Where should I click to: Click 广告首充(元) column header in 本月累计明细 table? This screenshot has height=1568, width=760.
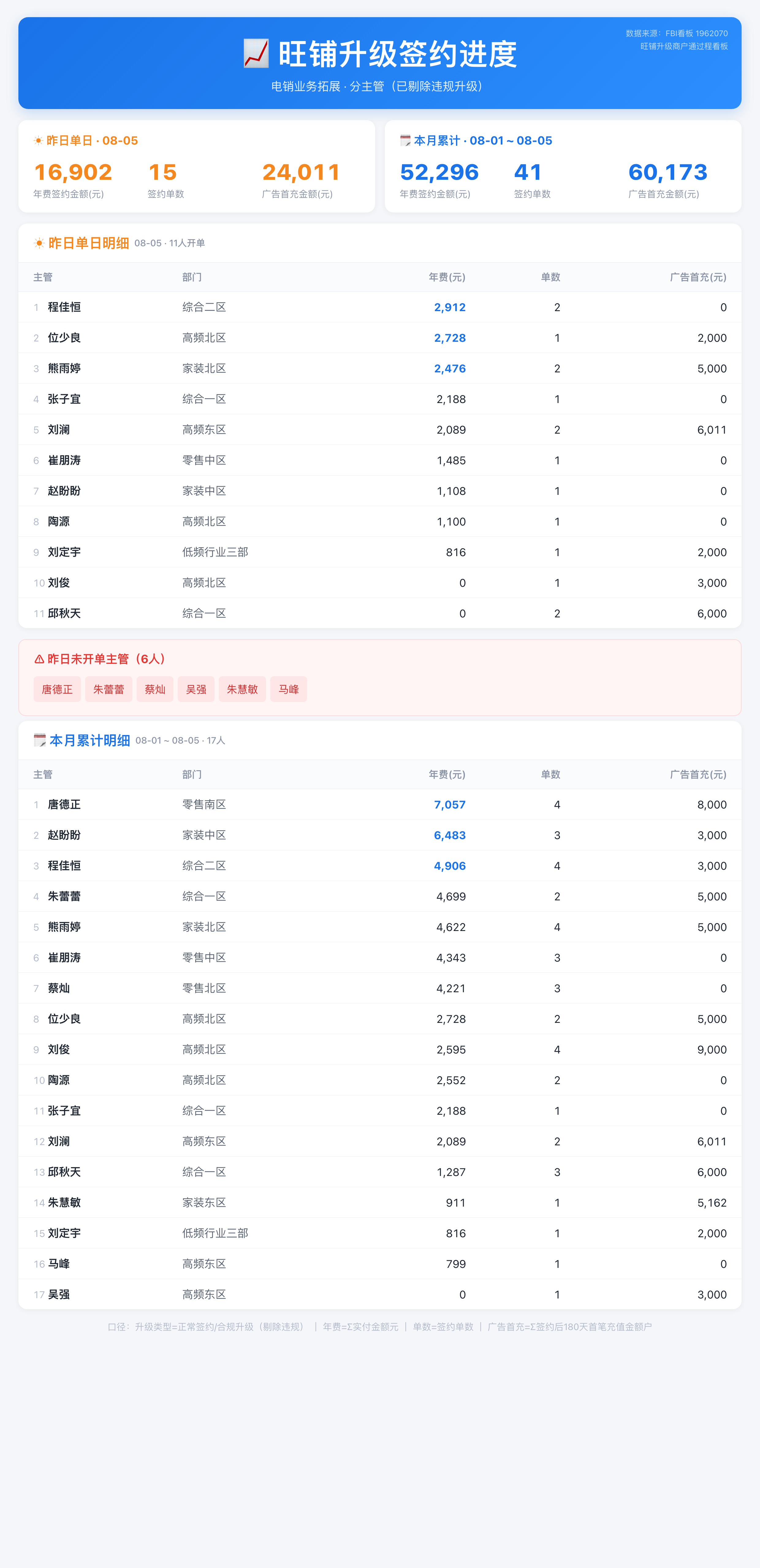pyautogui.click(x=698, y=774)
